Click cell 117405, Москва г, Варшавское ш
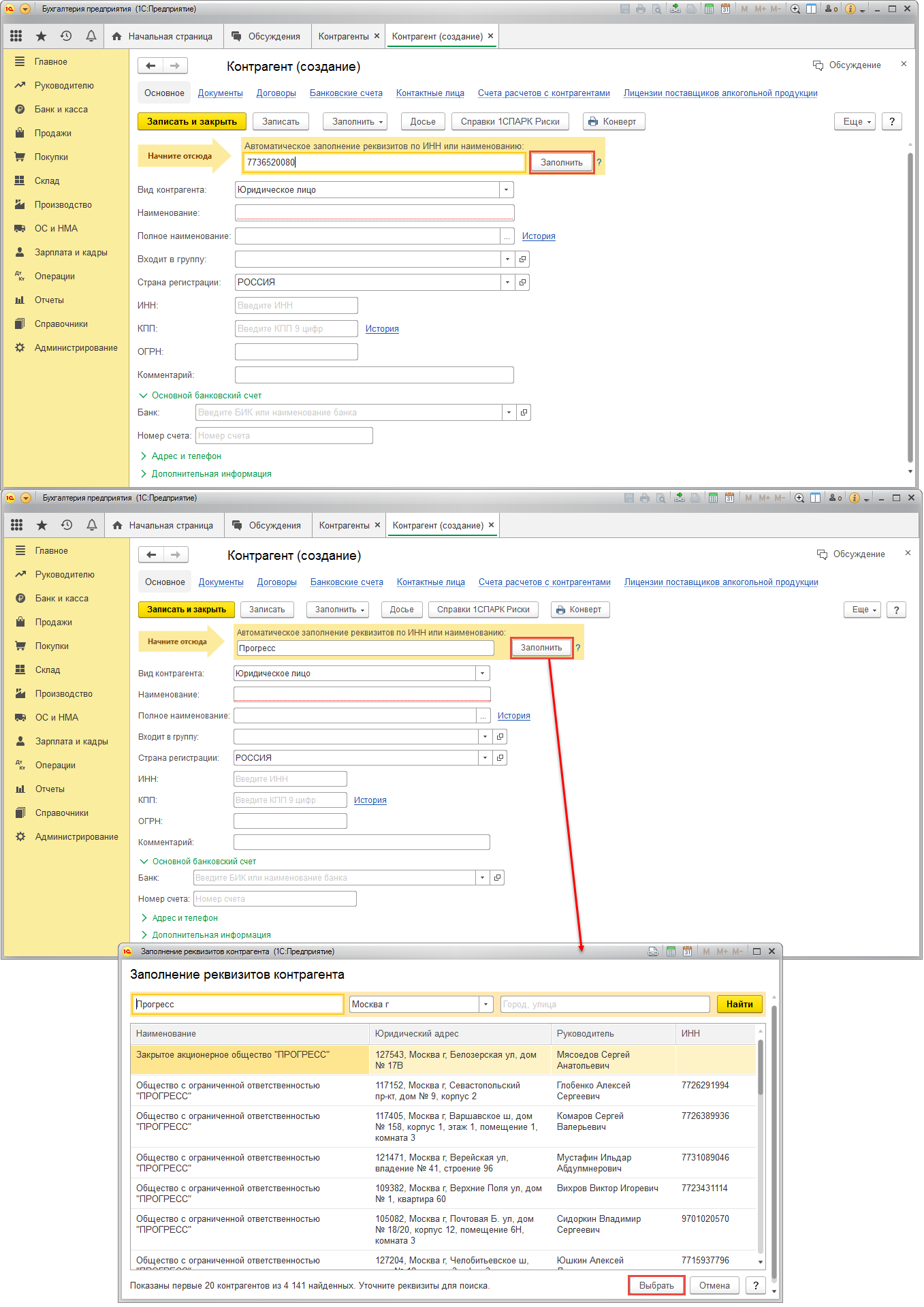This screenshot has height=1307, width=924. point(460,1127)
